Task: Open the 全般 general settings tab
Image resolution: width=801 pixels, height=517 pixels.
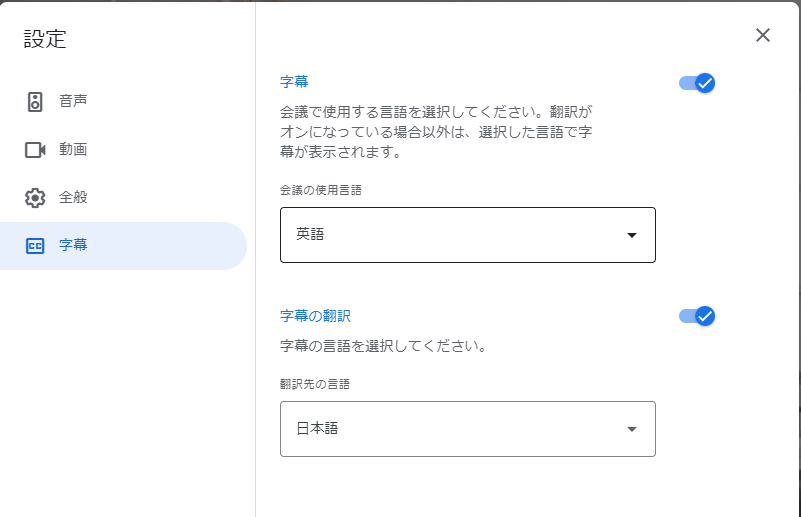Action: click(x=123, y=198)
